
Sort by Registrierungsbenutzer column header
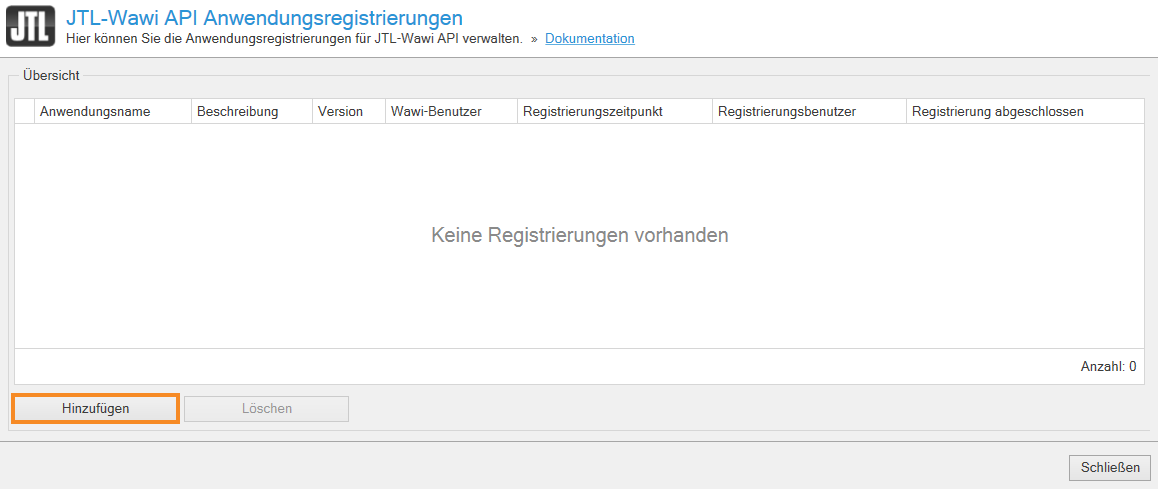[809, 112]
